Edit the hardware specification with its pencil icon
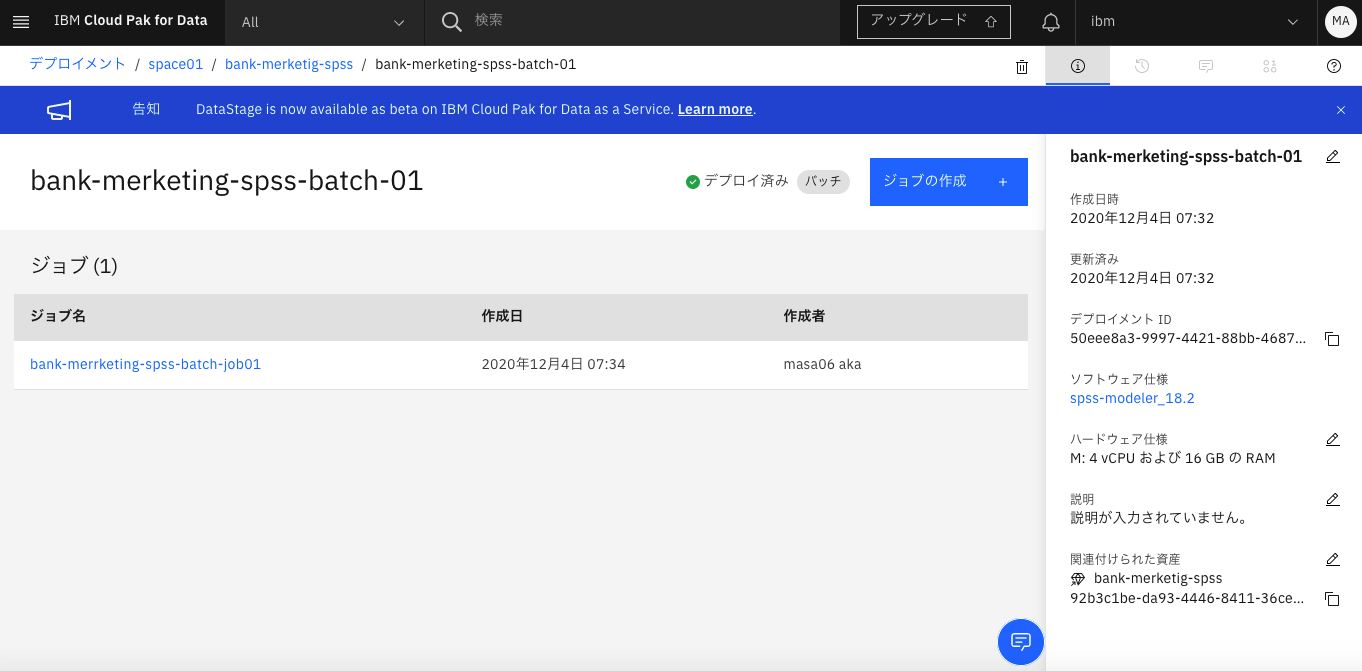1362x671 pixels. click(x=1332, y=439)
